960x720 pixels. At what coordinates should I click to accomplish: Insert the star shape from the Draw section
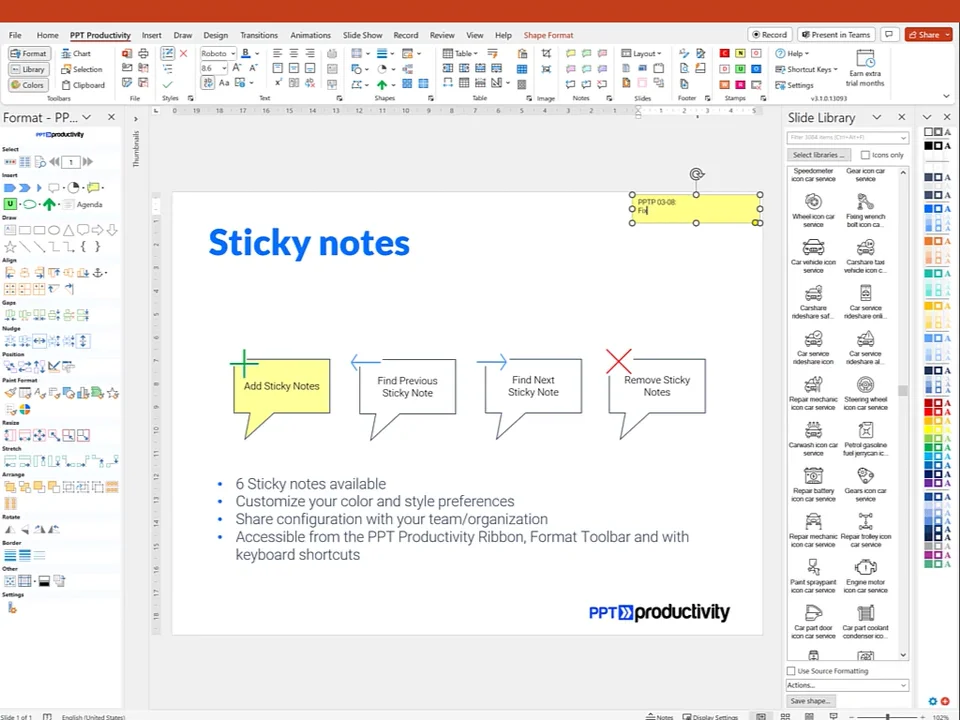10,247
